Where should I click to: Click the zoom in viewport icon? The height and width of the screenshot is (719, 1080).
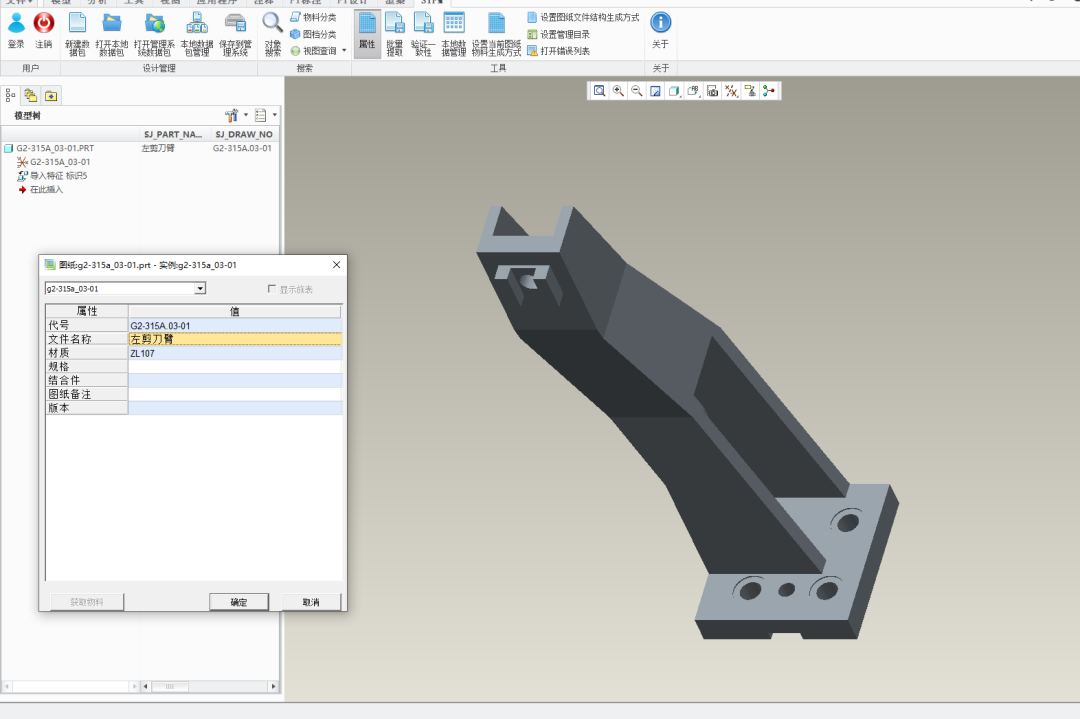pos(618,91)
